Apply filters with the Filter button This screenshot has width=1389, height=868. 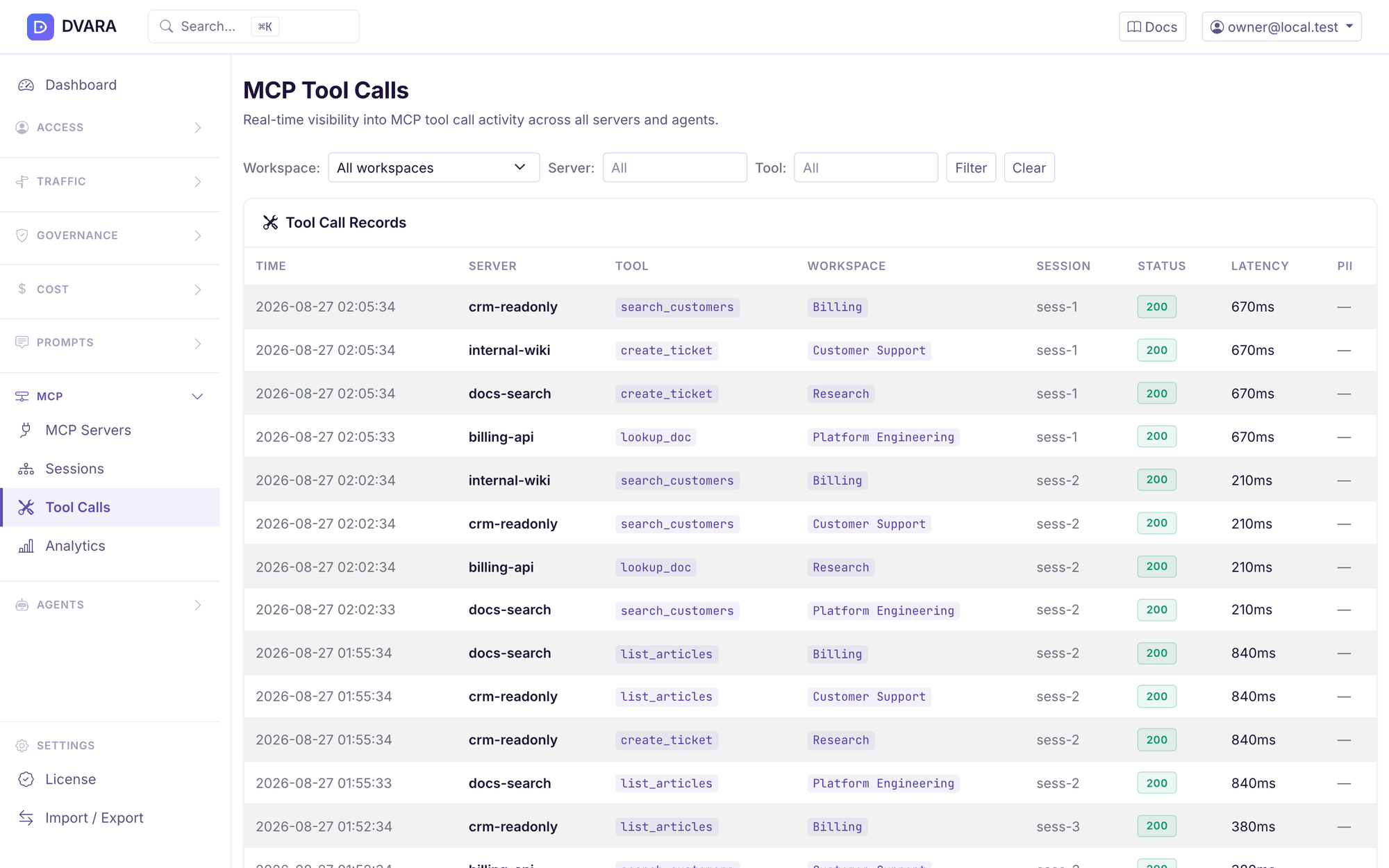click(971, 167)
